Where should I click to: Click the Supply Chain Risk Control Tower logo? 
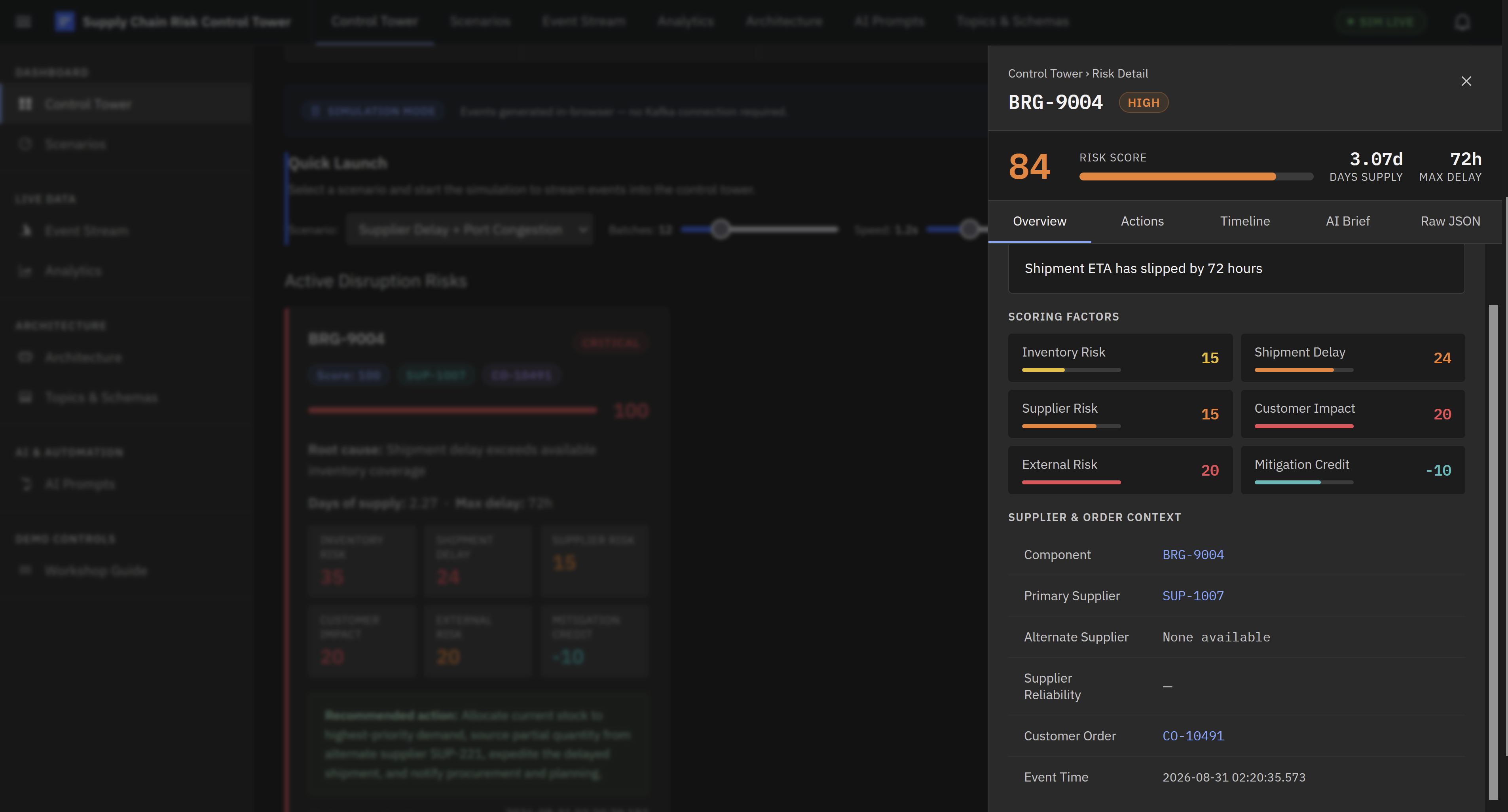click(x=64, y=22)
